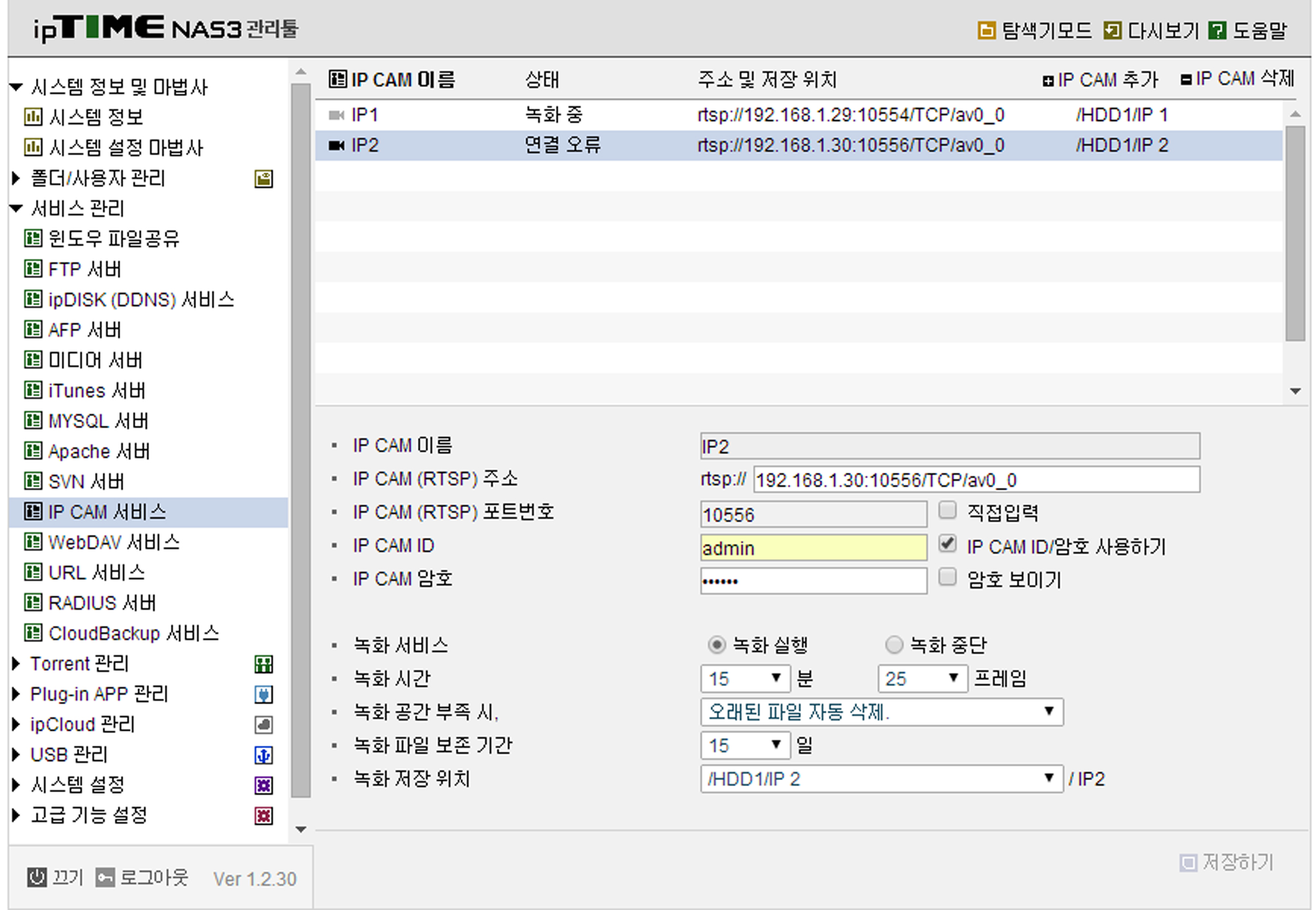Expand the ipCloud 관리 section
This screenshot has height=910, width=1316.
pos(16,724)
